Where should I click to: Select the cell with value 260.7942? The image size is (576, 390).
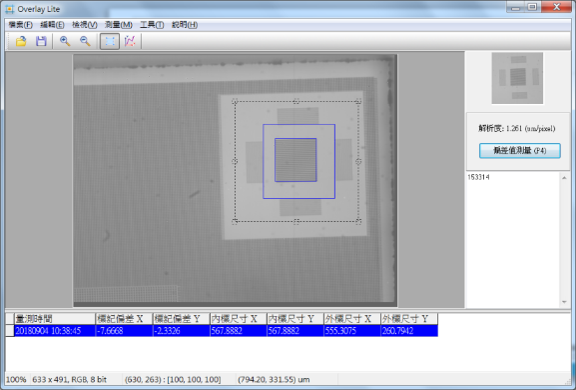[x=409, y=331]
